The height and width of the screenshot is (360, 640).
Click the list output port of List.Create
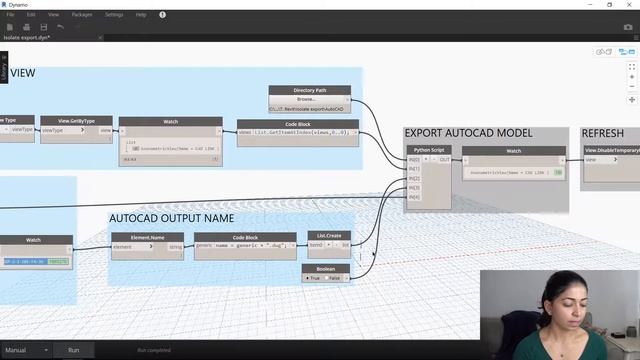coord(345,245)
